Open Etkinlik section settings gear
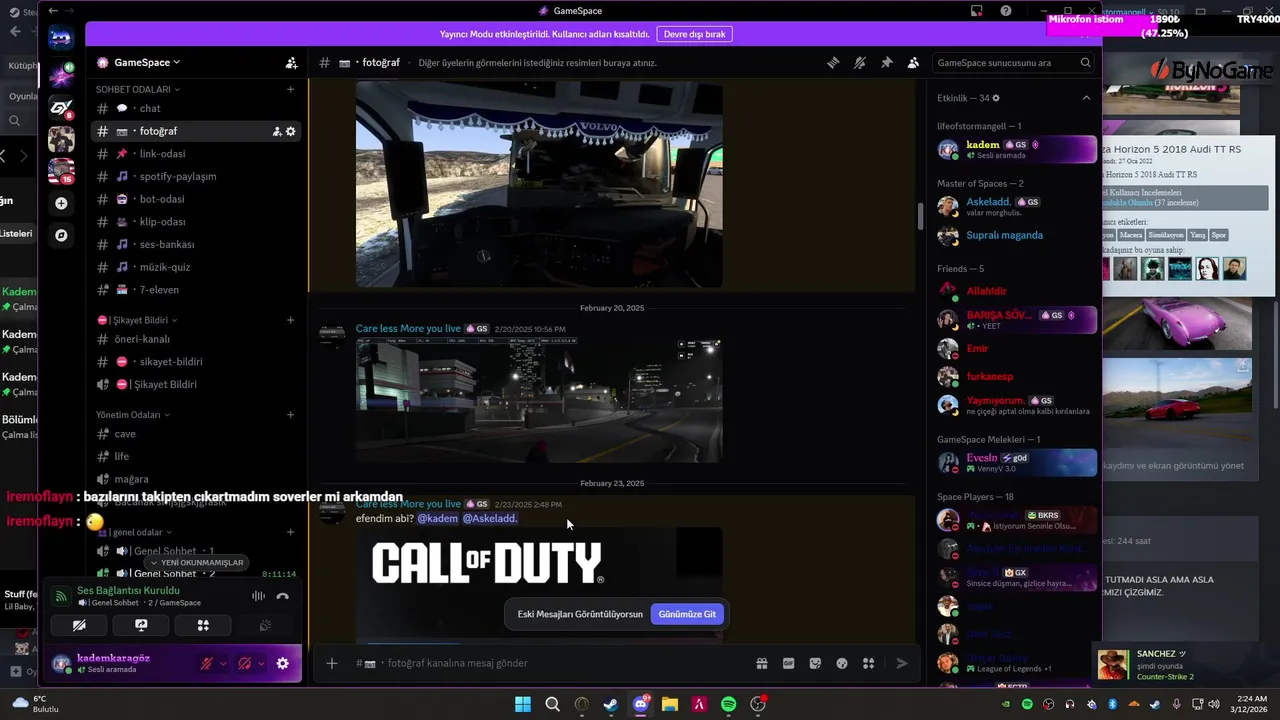Viewport: 1280px width, 720px height. 996,98
